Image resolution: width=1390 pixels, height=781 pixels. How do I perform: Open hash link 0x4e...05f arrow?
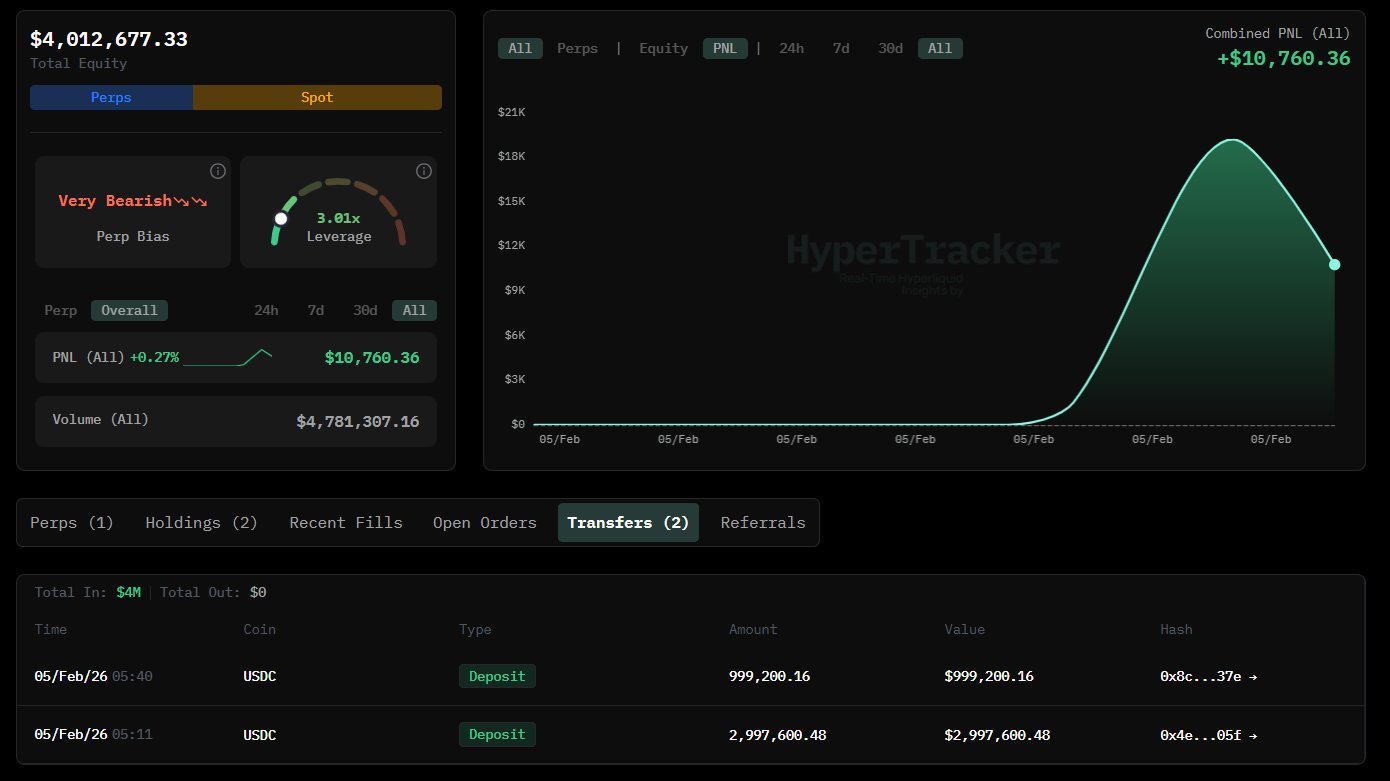point(1253,735)
